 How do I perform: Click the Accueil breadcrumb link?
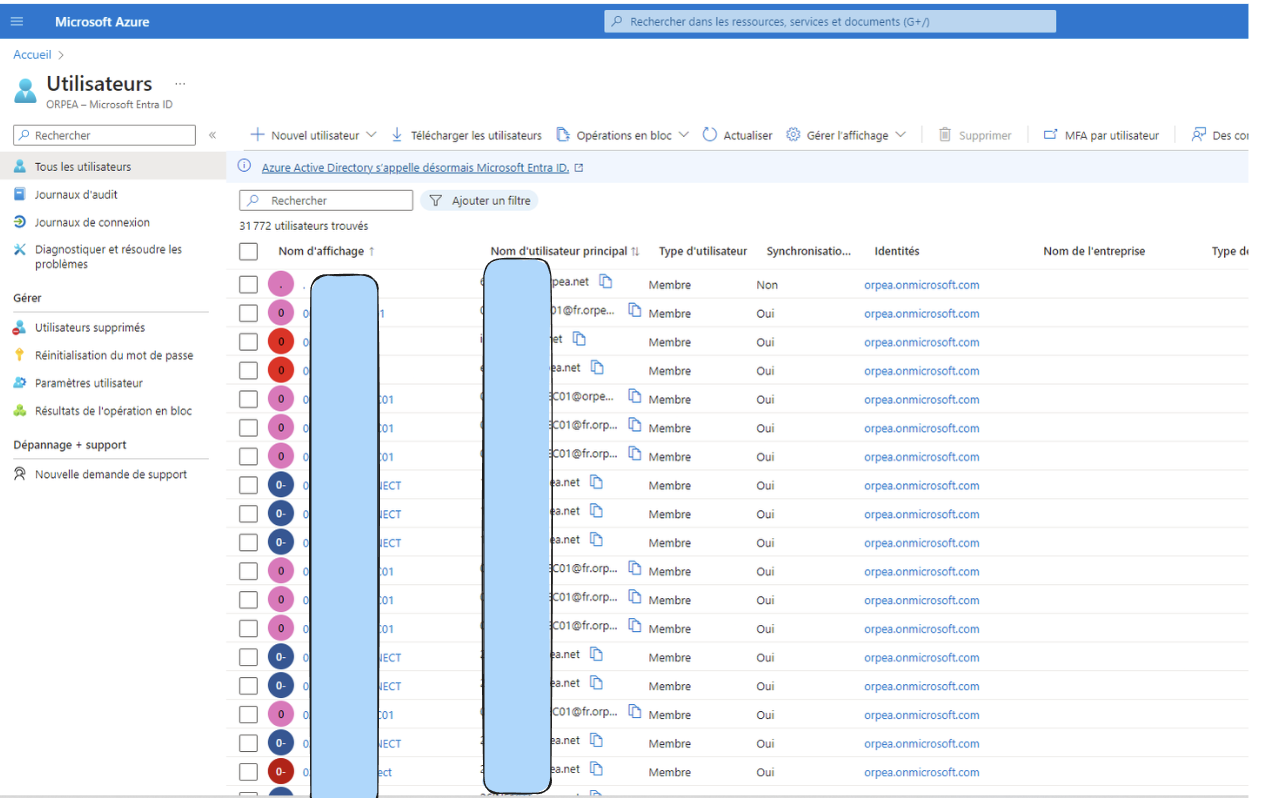coord(32,55)
